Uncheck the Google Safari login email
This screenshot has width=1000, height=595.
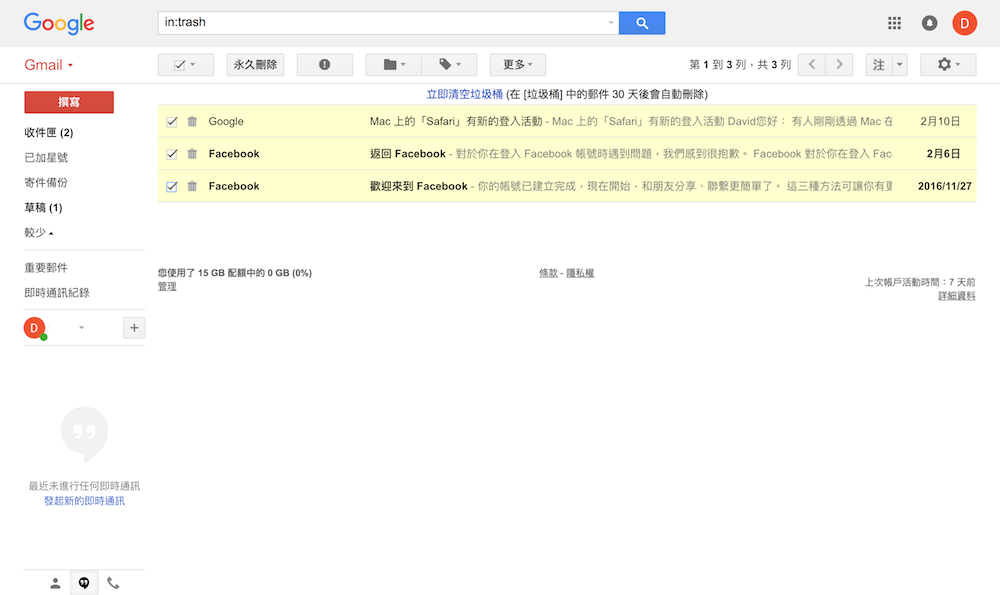(172, 122)
